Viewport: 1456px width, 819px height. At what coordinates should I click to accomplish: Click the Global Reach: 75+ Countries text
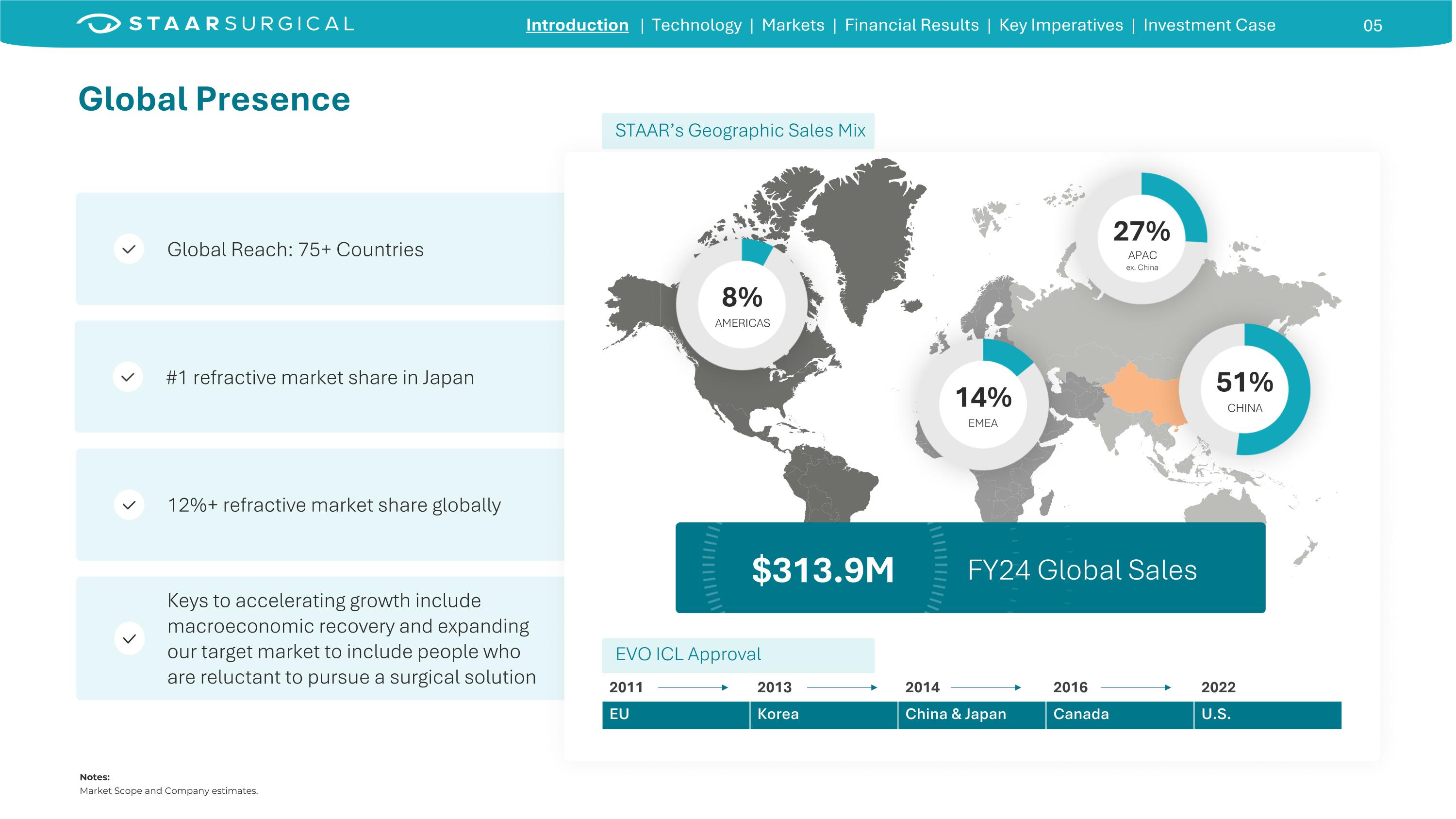click(x=295, y=250)
